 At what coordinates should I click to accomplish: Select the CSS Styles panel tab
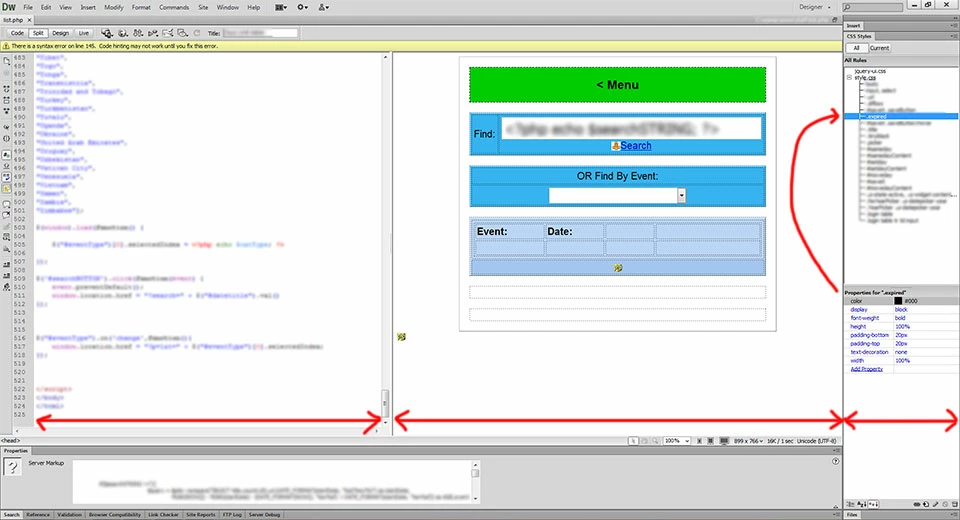pos(859,37)
